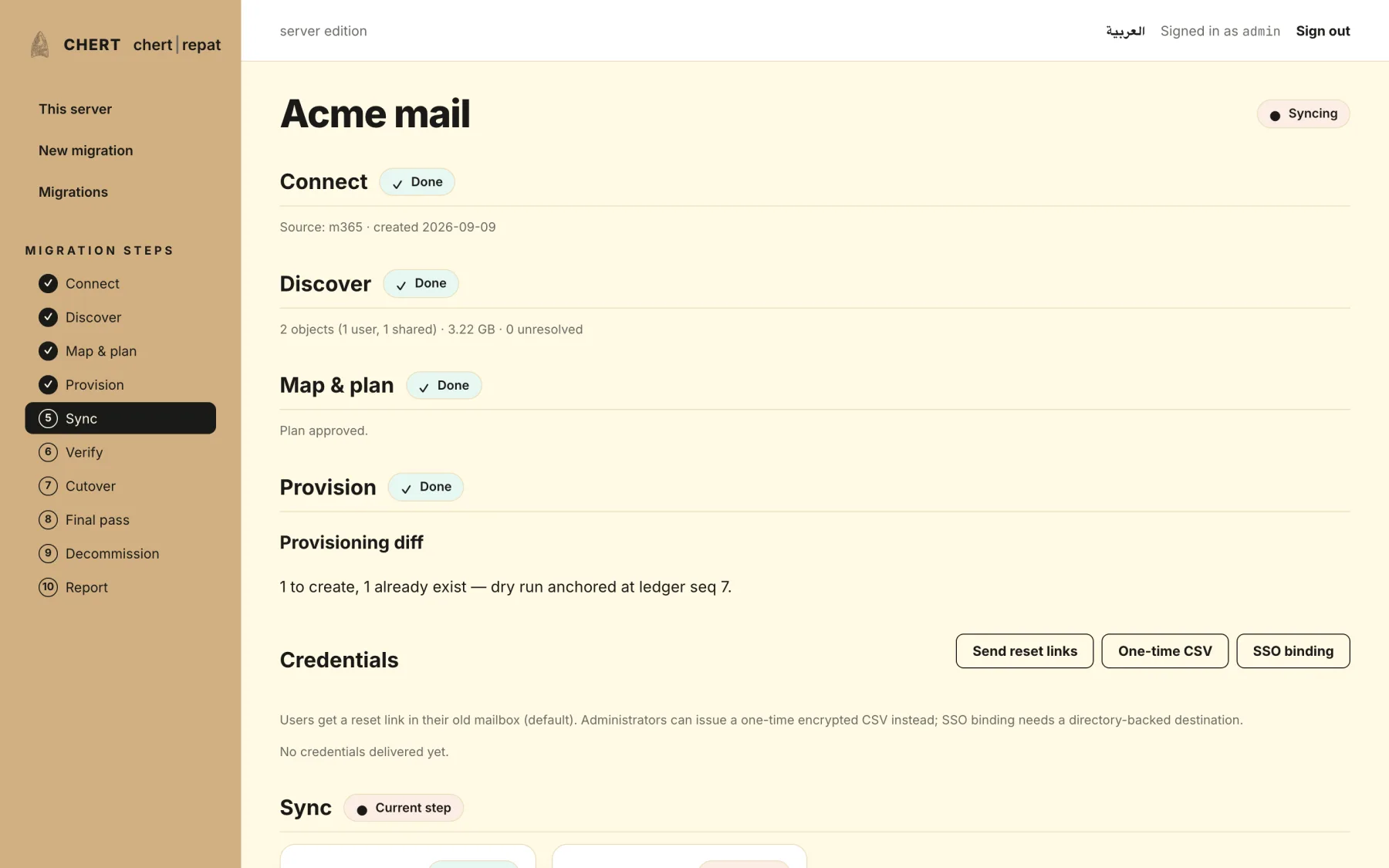Image resolution: width=1389 pixels, height=868 pixels.
Task: Go to Decommission migration step
Action: pos(120,553)
